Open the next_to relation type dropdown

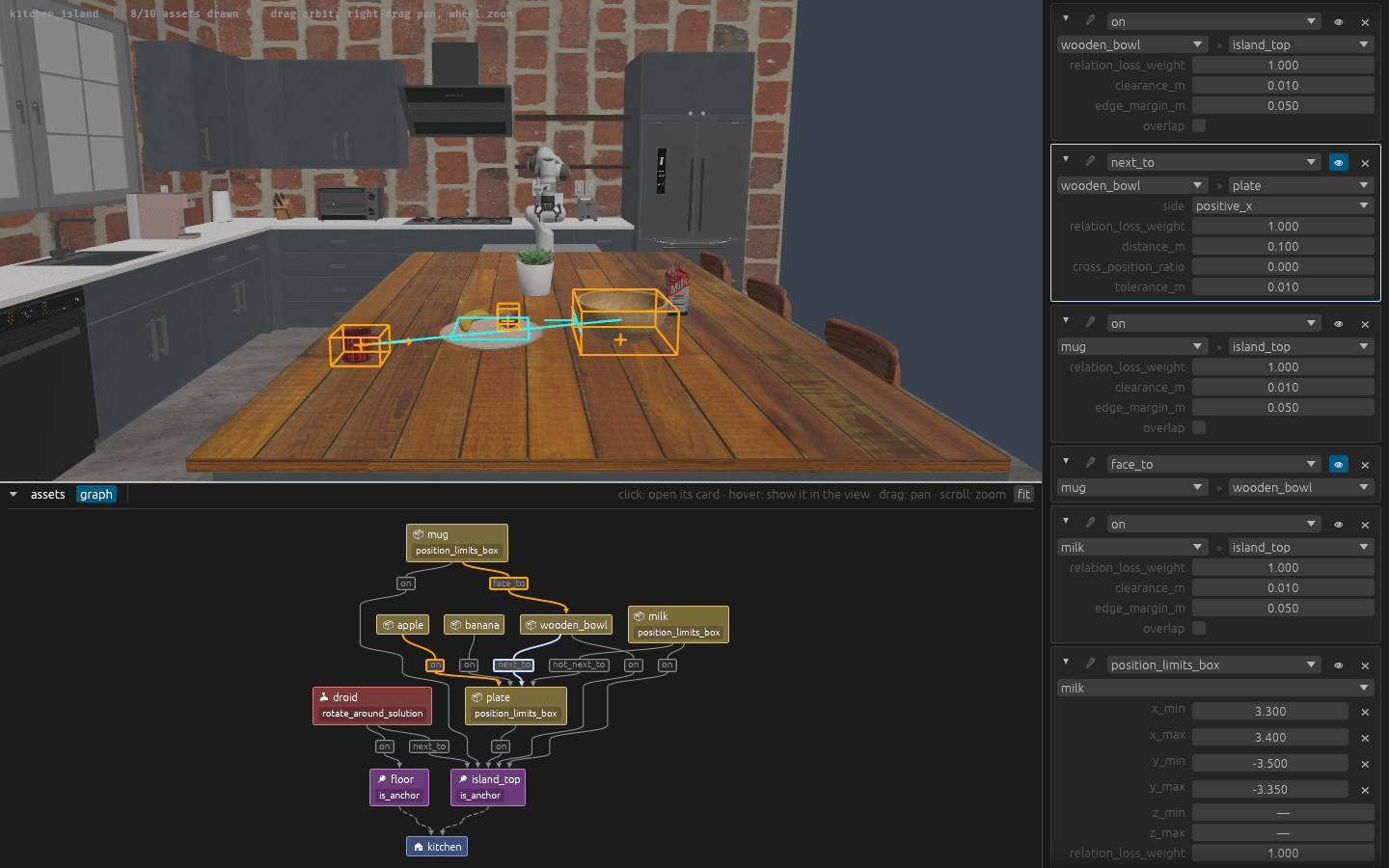click(1213, 162)
